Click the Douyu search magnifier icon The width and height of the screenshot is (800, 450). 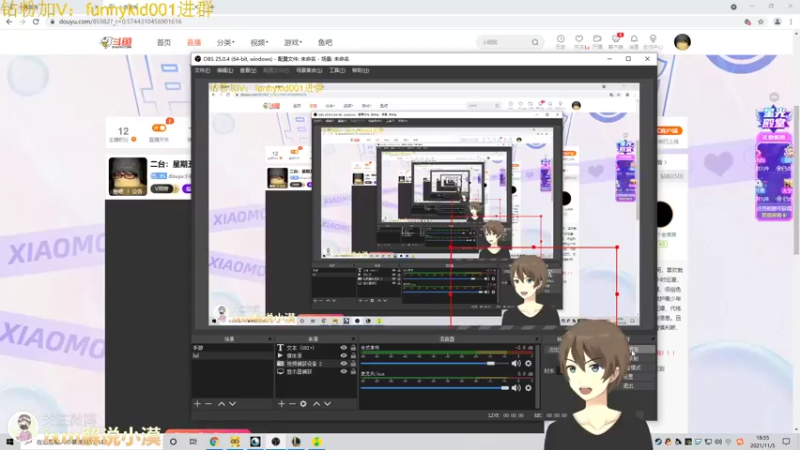[x=535, y=42]
